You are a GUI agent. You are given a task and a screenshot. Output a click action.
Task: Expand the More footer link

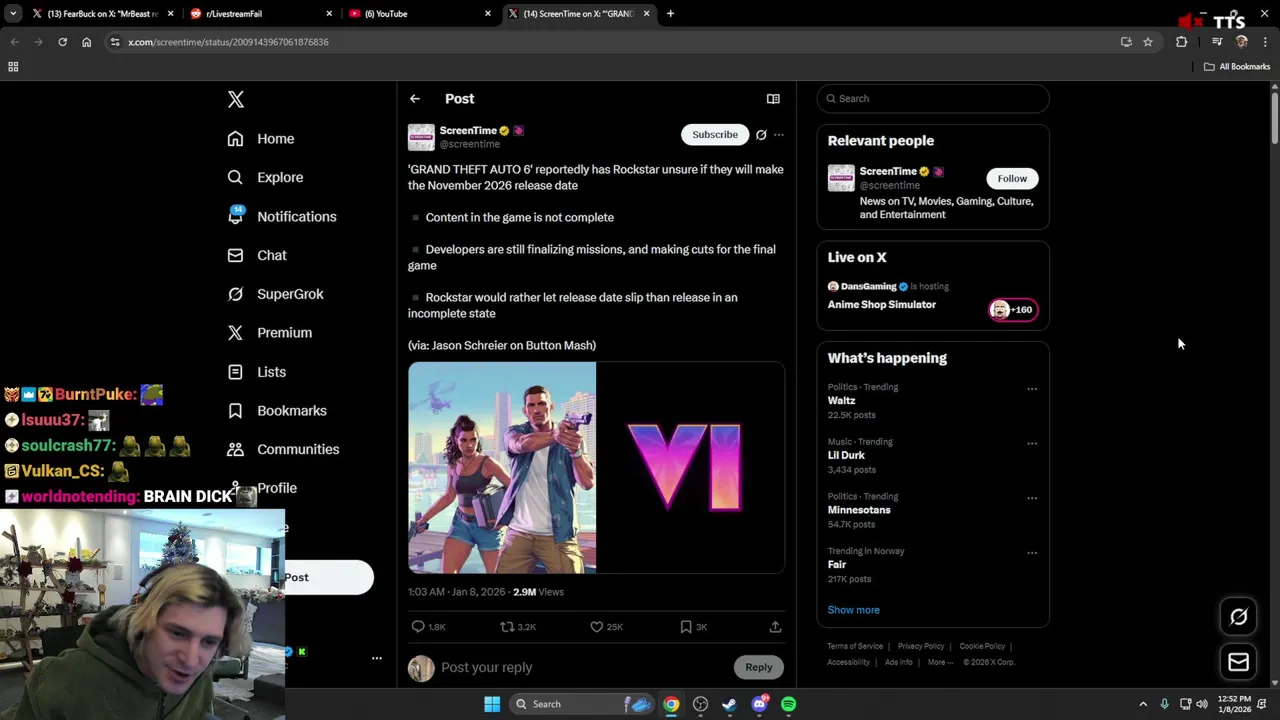click(939, 662)
